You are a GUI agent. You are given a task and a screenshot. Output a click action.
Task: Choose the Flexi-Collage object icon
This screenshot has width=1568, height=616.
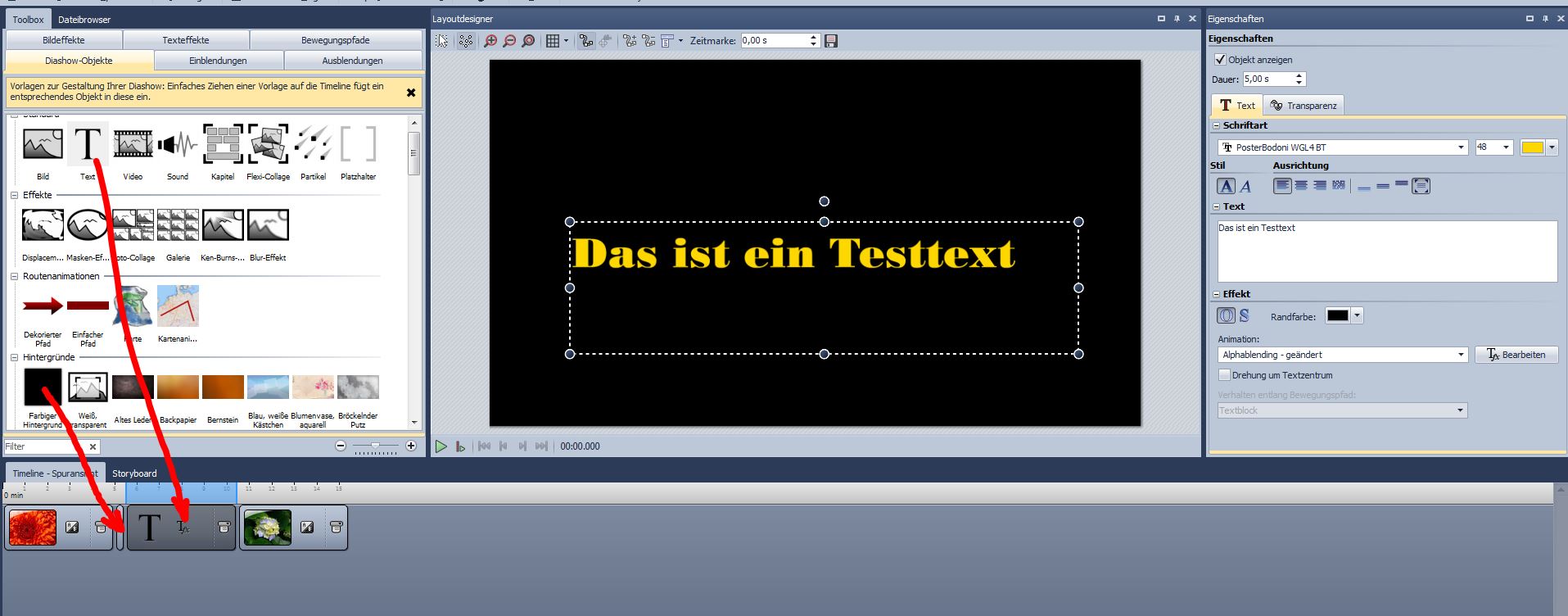coord(268,146)
